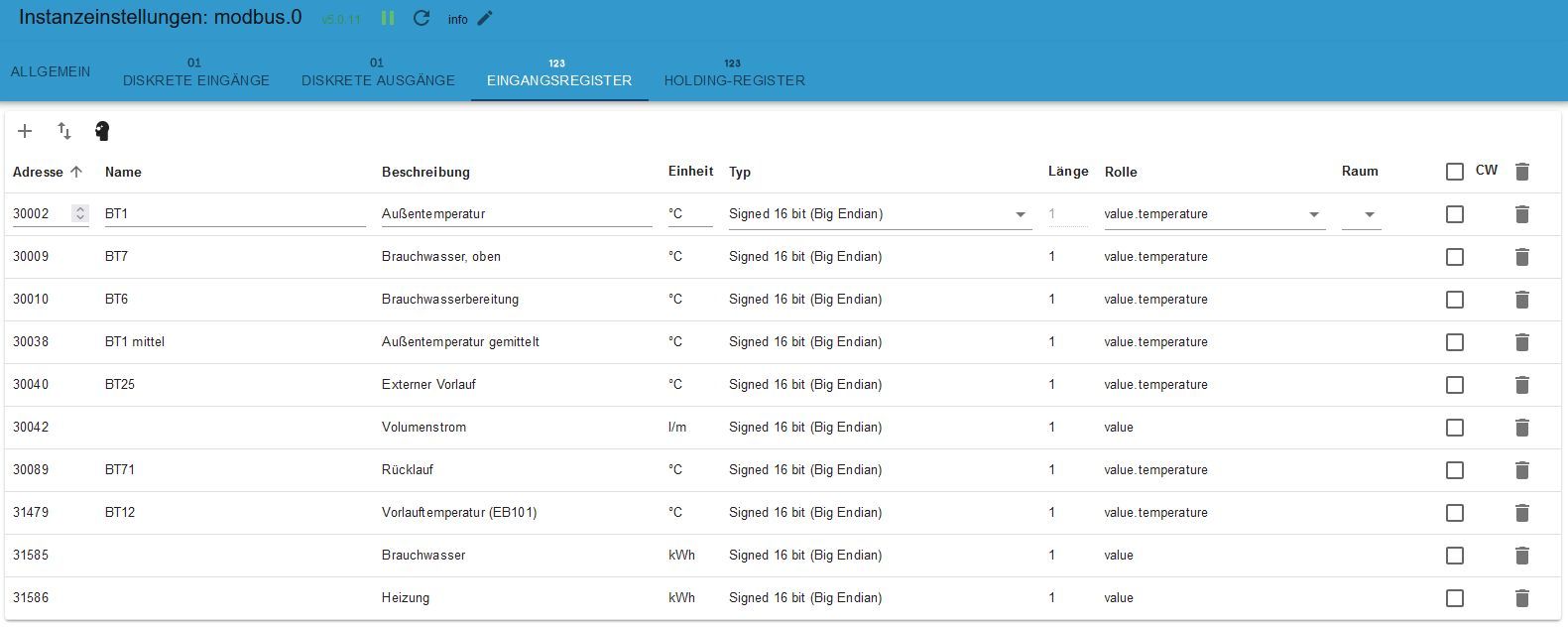Image resolution: width=1568 pixels, height=627 pixels.
Task: Pause the modbus.0 instance
Action: click(x=388, y=19)
